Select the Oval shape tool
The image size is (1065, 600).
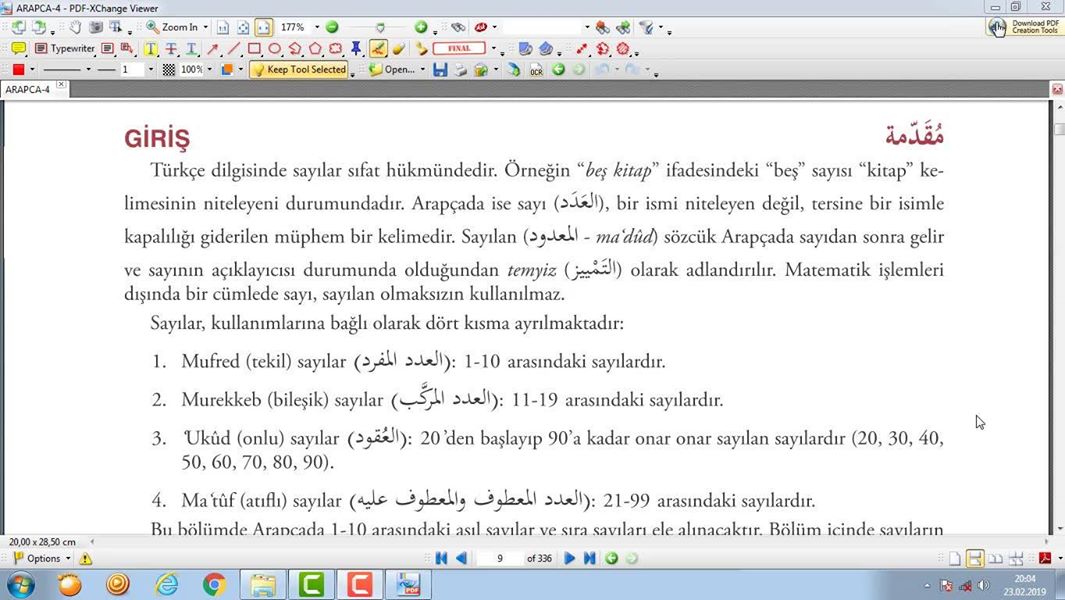click(x=274, y=49)
